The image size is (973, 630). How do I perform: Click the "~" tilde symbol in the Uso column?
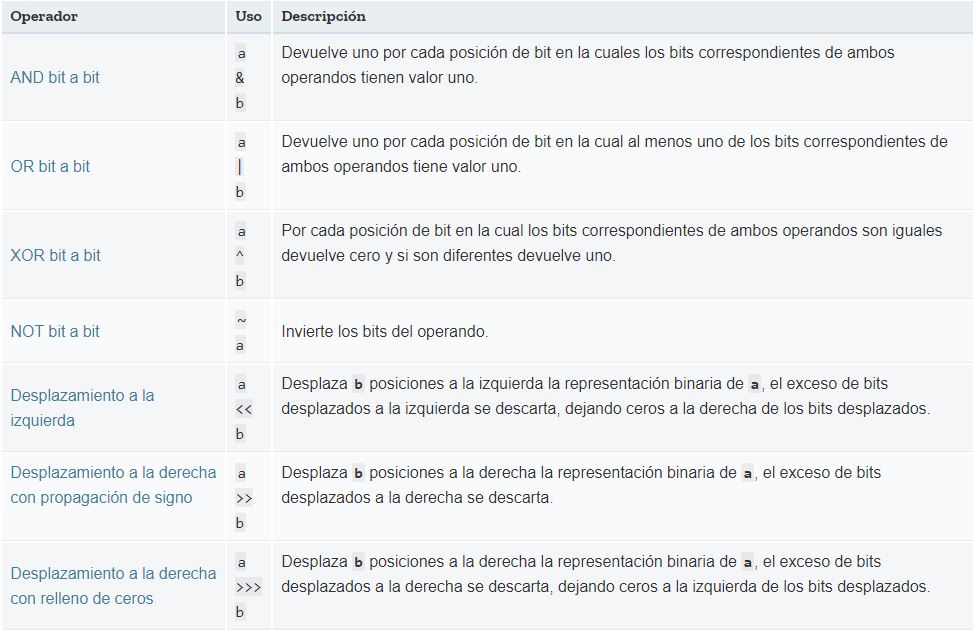(x=240, y=320)
